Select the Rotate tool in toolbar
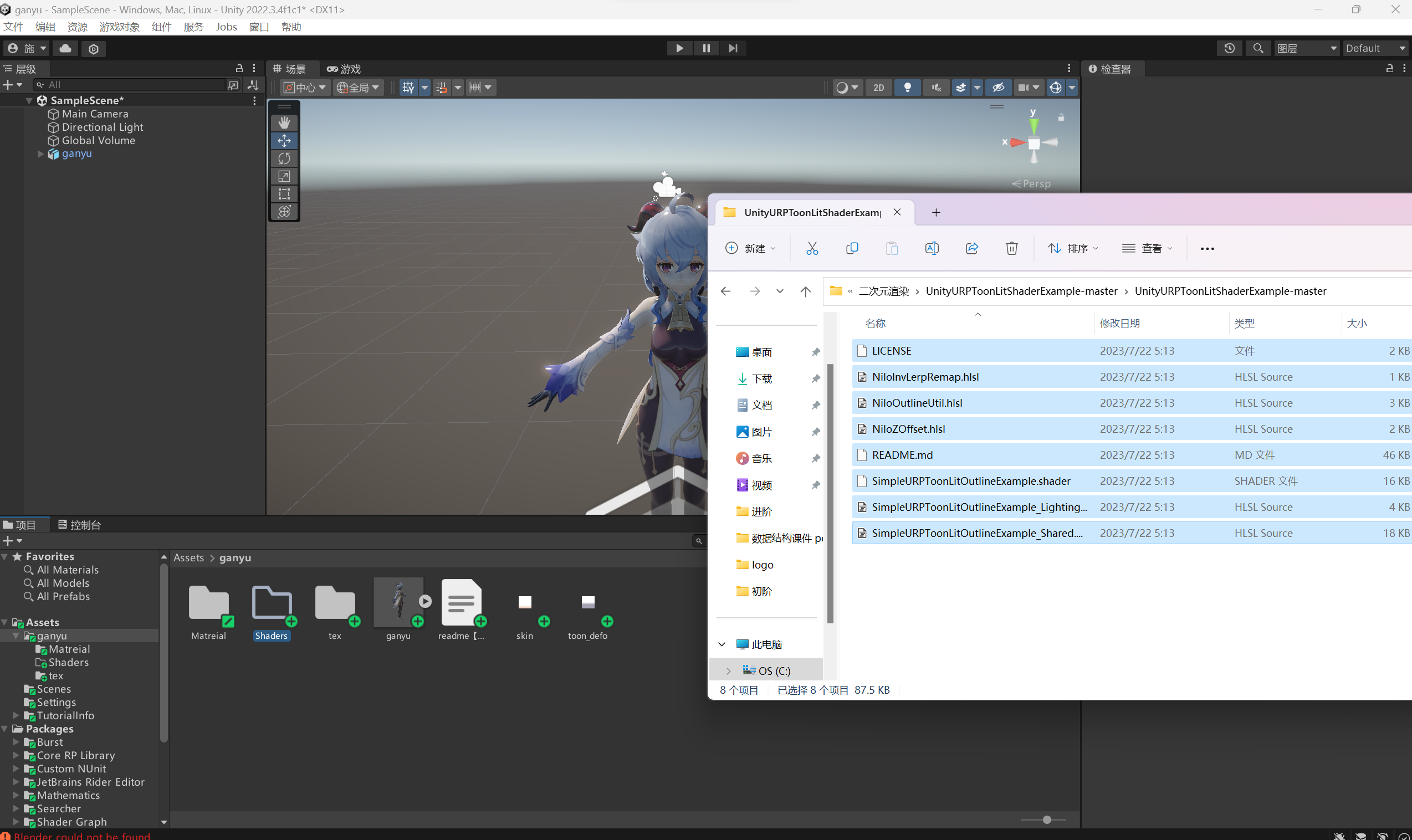This screenshot has height=840, width=1412. coord(285,159)
